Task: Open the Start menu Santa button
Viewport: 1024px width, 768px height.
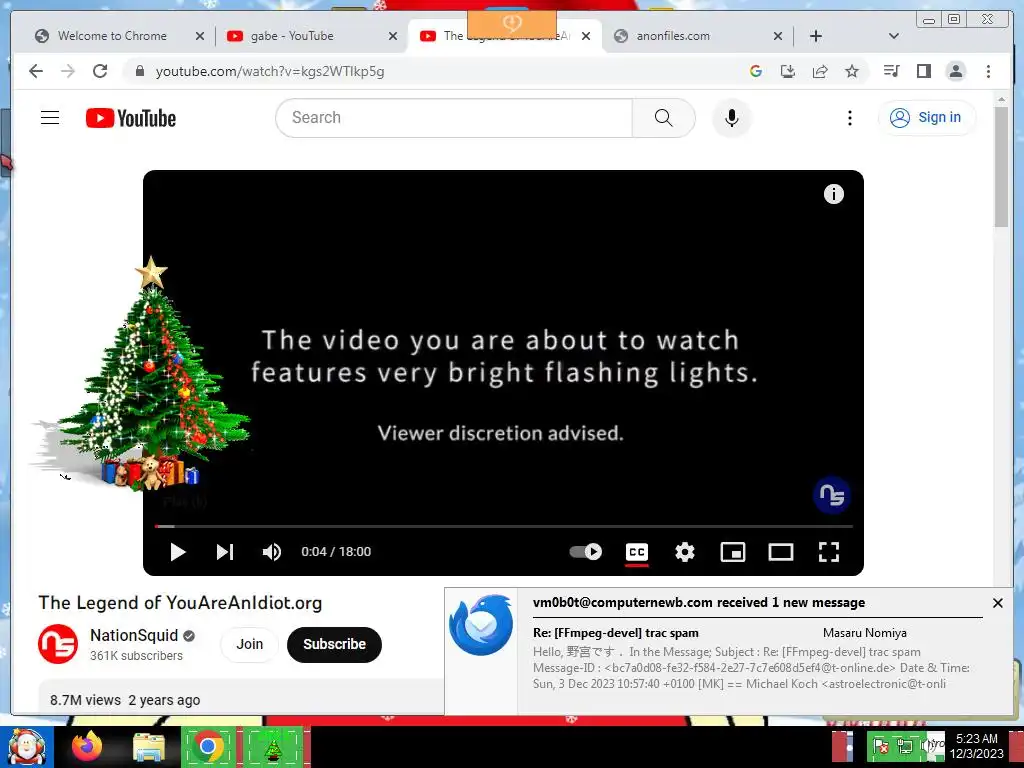Action: tap(26, 747)
